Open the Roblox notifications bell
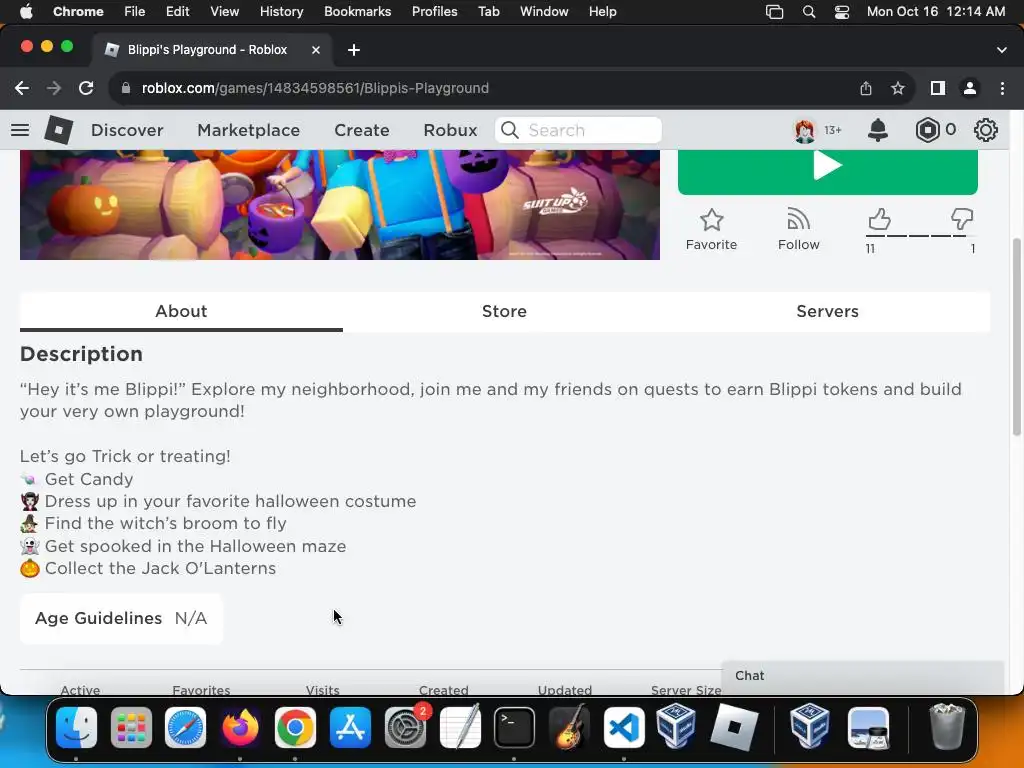 pyautogui.click(x=878, y=130)
